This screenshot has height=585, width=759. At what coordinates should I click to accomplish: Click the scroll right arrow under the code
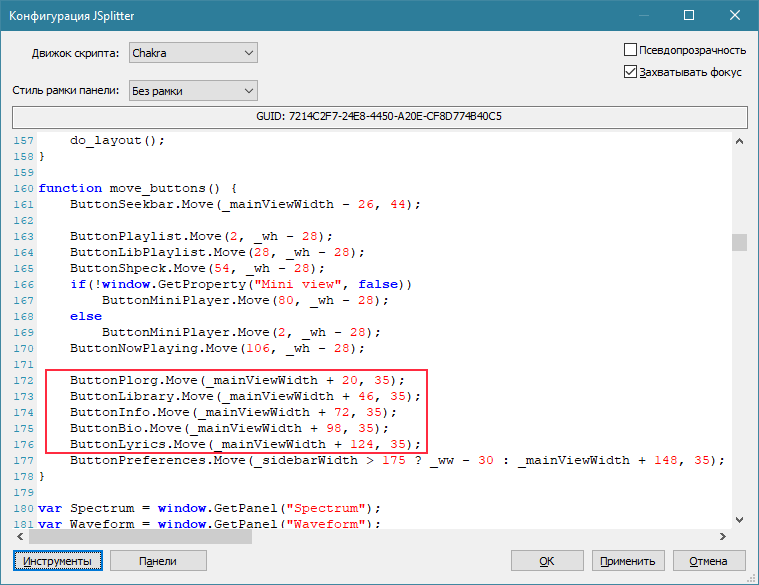point(722,536)
